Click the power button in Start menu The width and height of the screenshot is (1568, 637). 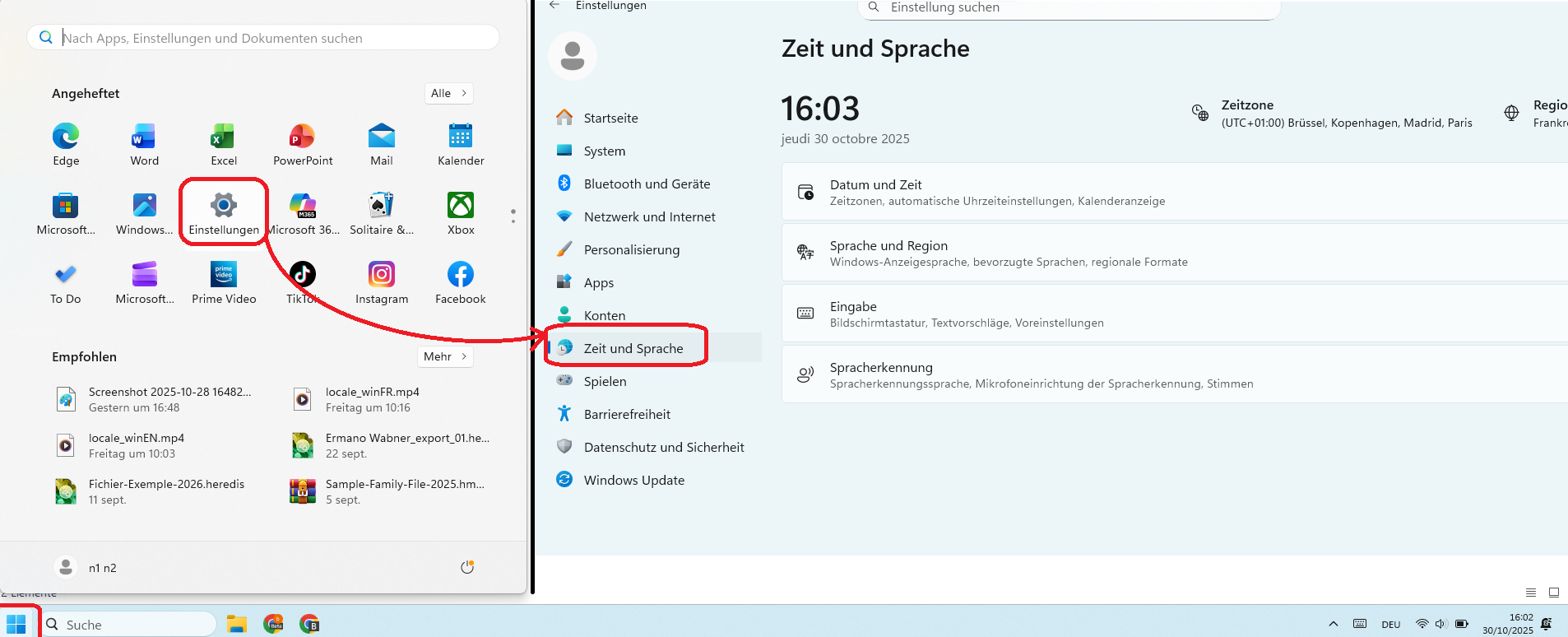point(467,567)
